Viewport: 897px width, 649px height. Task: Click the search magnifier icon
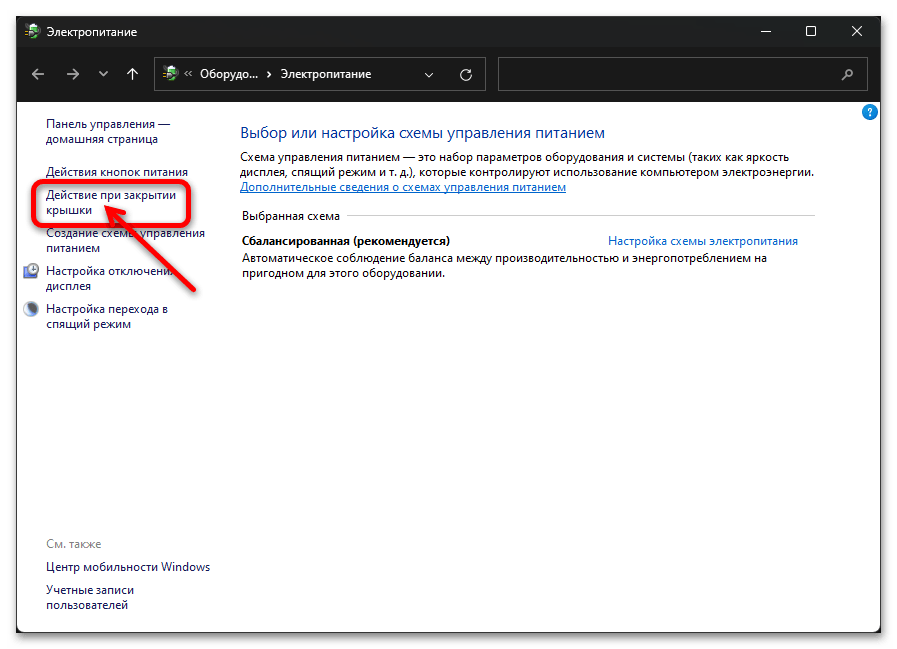click(x=847, y=74)
